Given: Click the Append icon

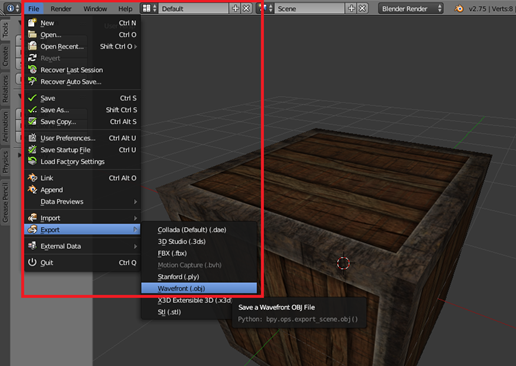Looking at the screenshot, I should click(x=32, y=189).
